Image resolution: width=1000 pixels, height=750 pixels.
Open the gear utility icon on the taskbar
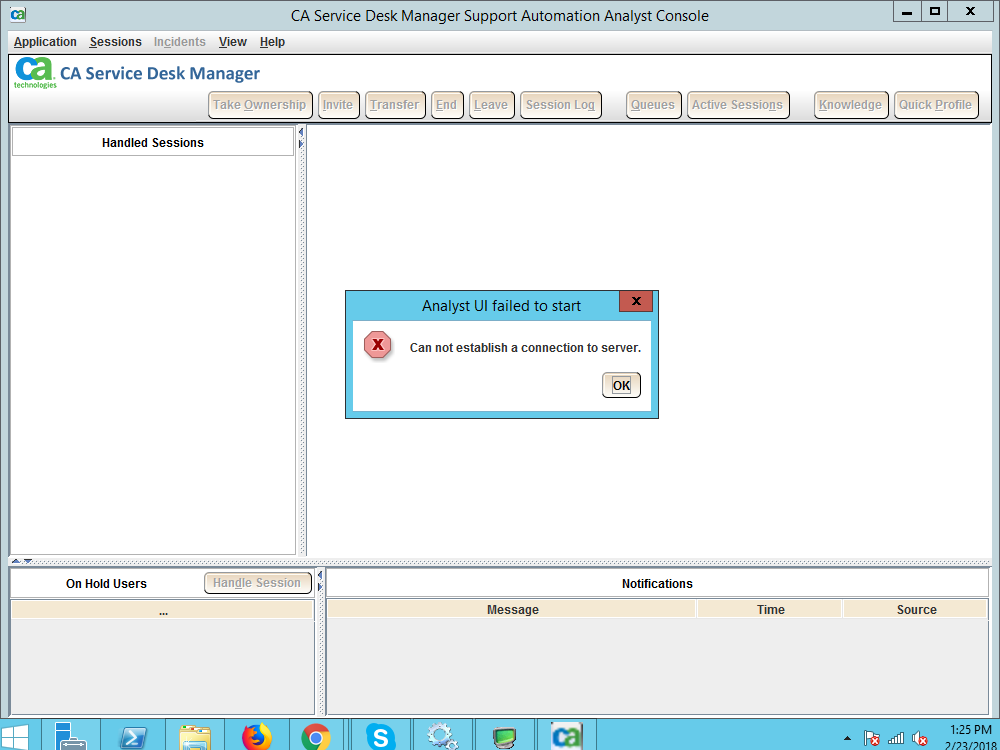[x=442, y=735]
